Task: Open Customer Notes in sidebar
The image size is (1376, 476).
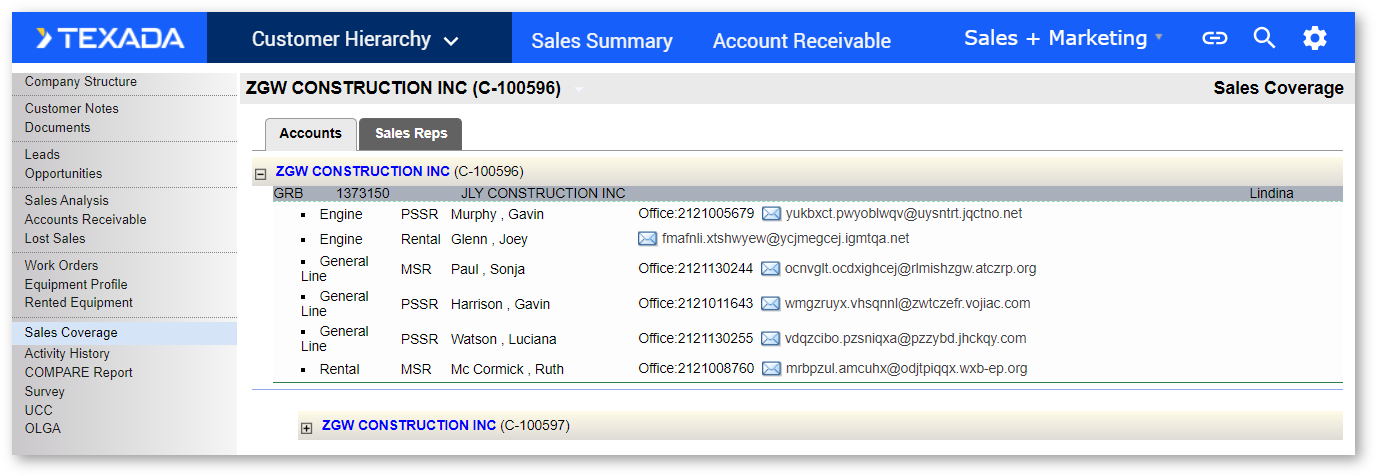Action: (72, 108)
